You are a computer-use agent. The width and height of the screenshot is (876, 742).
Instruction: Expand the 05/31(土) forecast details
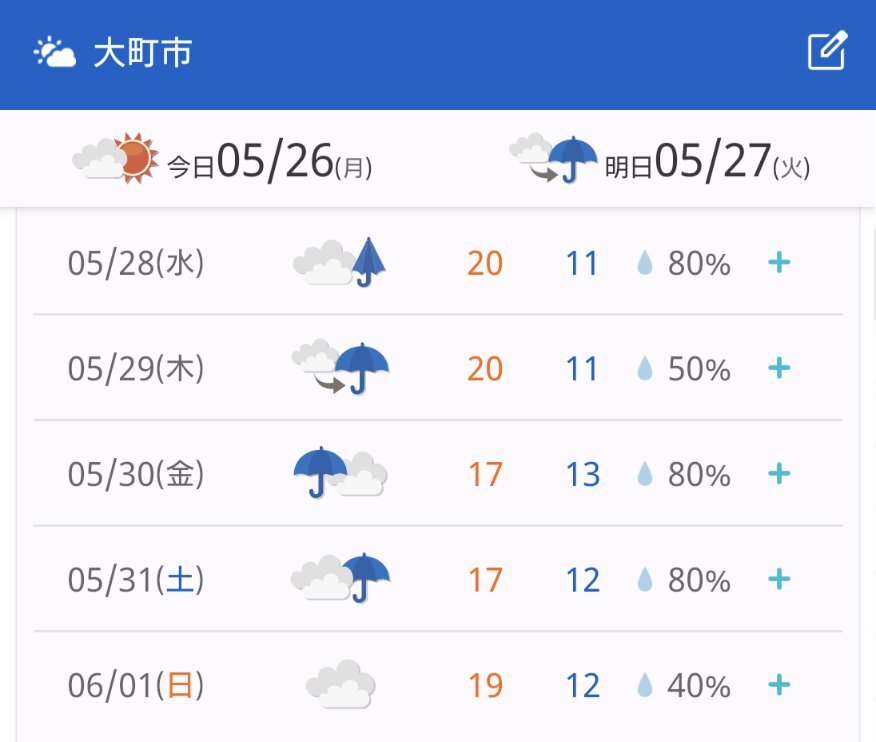pos(779,579)
